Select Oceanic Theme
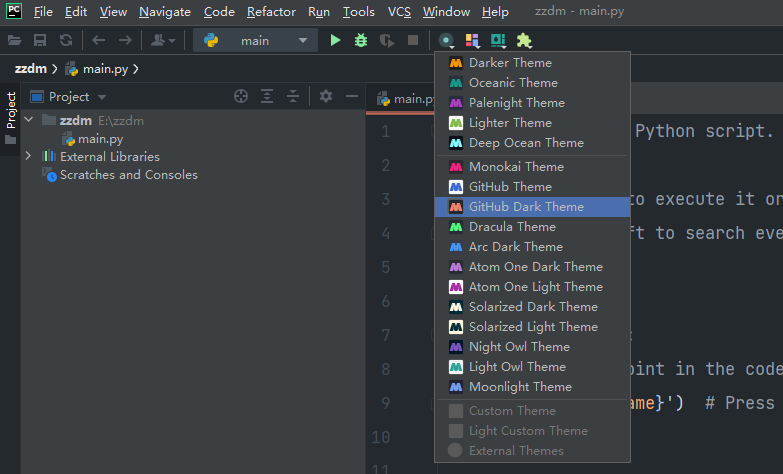Viewport: 783px width, 474px height. (532, 83)
